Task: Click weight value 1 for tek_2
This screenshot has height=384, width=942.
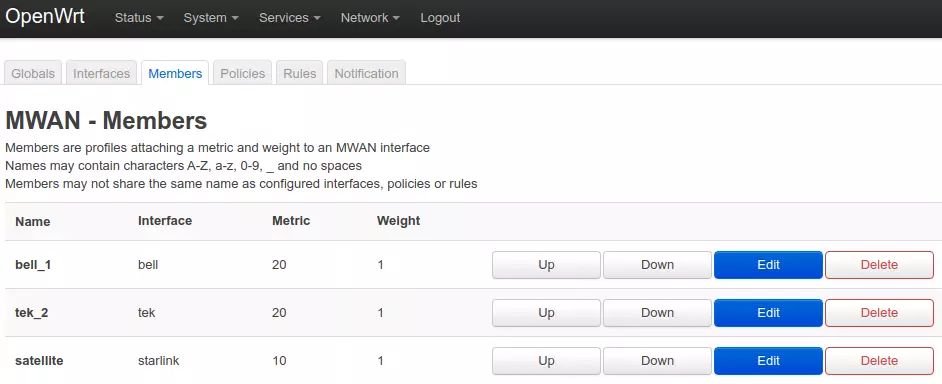Action: [380, 313]
